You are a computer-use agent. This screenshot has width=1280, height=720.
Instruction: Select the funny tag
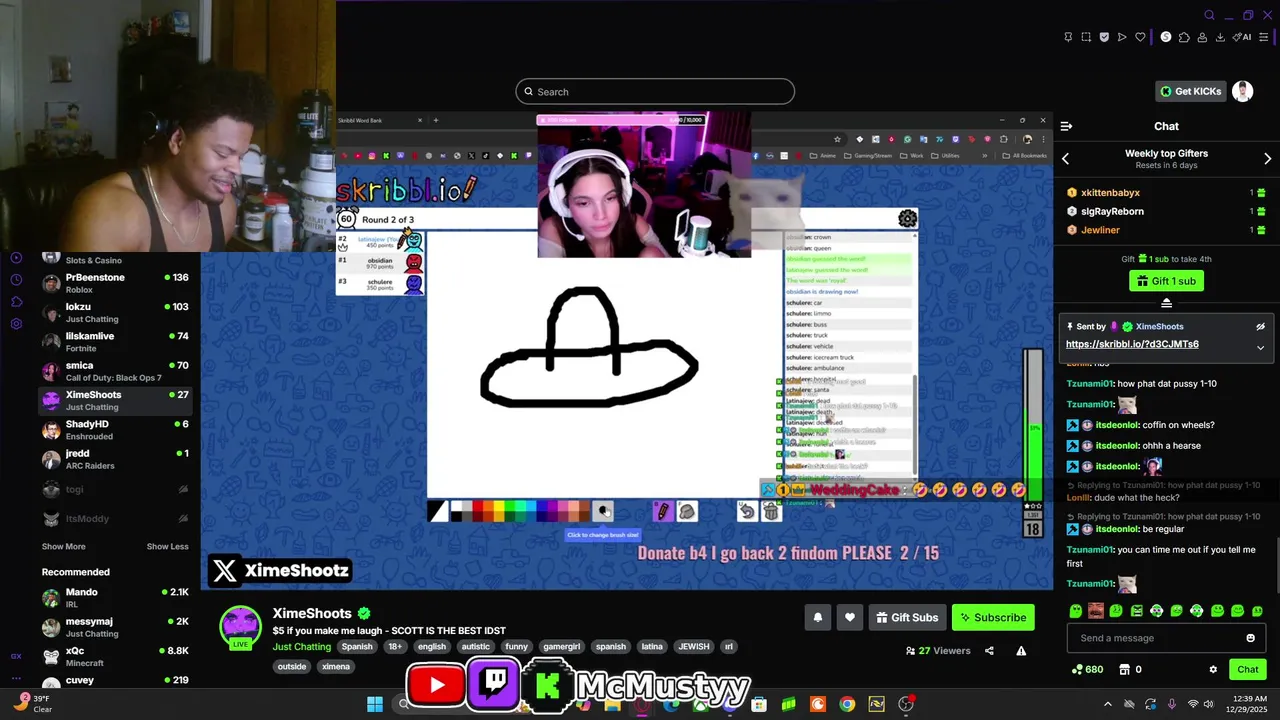pos(516,647)
